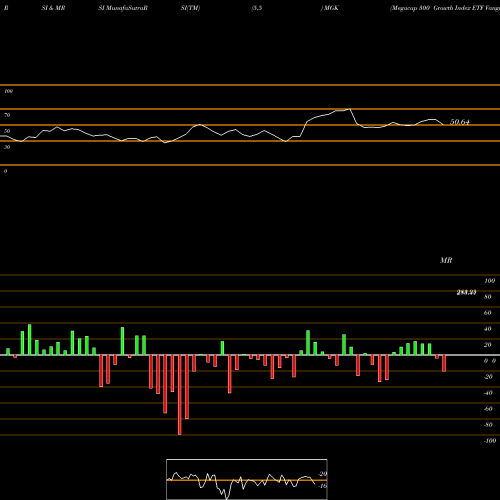Click the 'SI MunafaSutraR' header label

tap(123, 8)
